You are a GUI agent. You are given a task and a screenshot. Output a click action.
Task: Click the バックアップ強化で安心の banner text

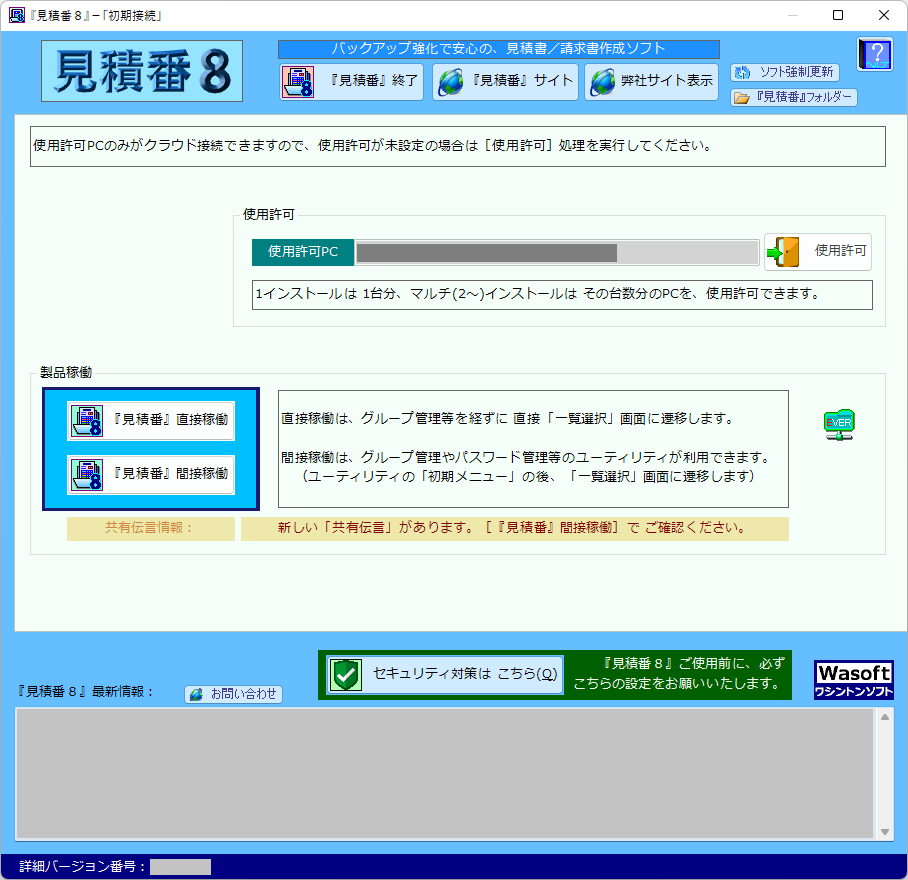point(499,49)
